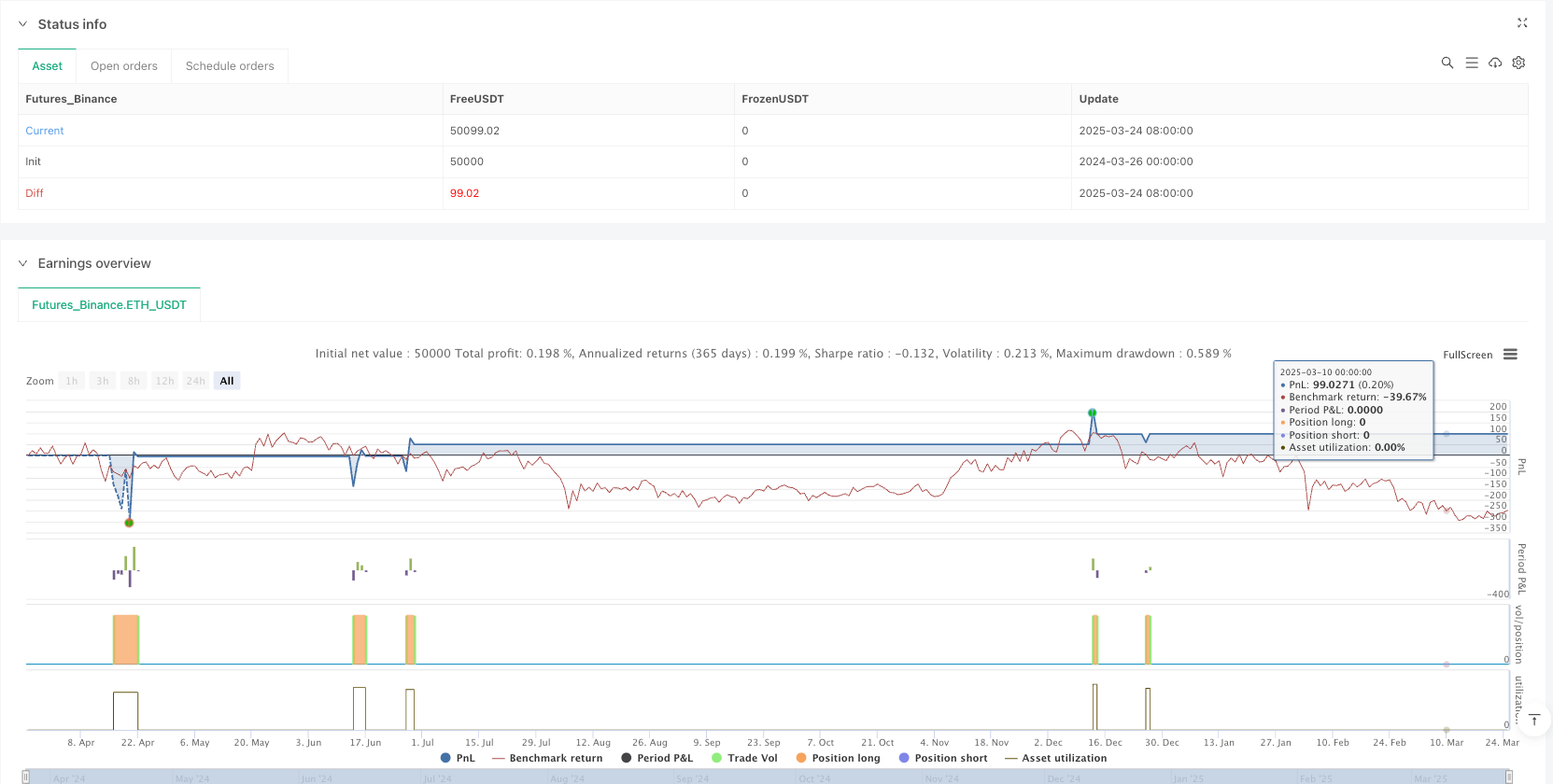The width and height of the screenshot is (1553, 784).
Task: Collapse the Earnings overview section
Action: pos(23,263)
